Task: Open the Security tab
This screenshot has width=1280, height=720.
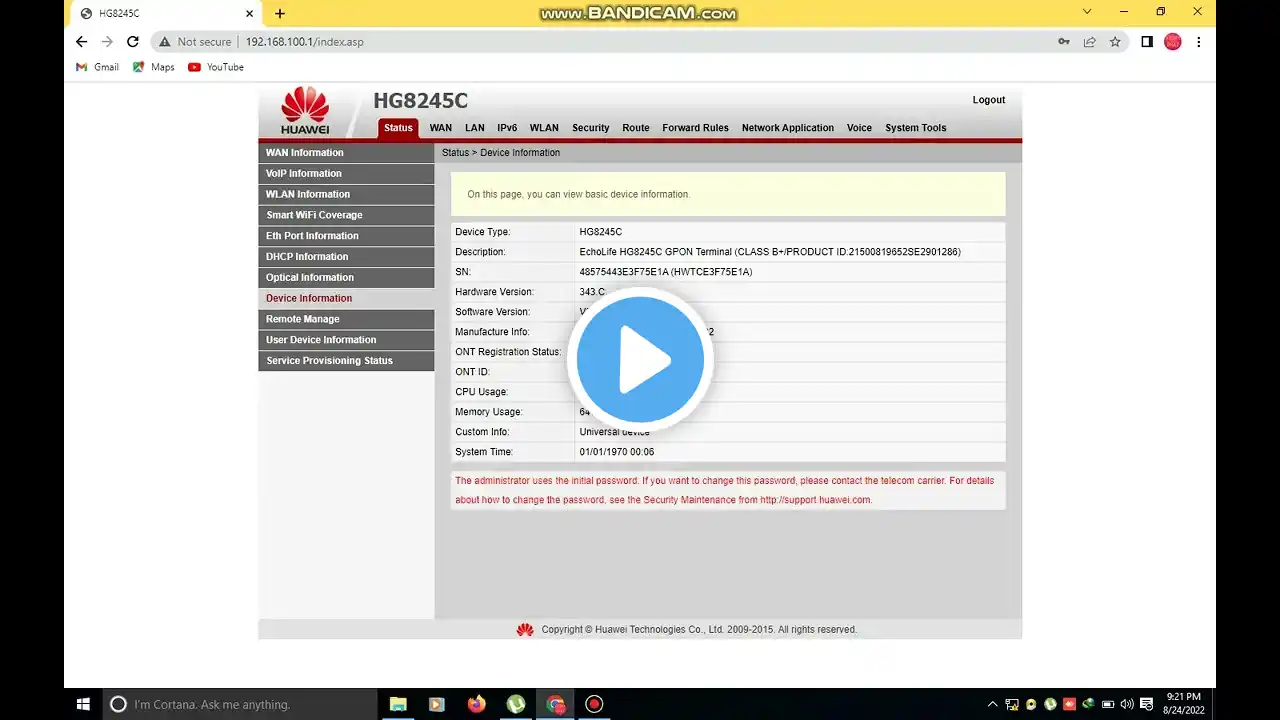Action: pyautogui.click(x=590, y=128)
